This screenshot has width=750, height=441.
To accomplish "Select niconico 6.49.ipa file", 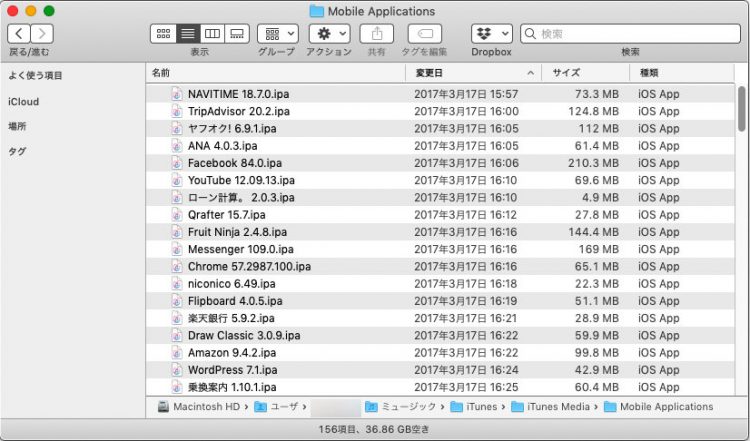I will click(x=440, y=283).
